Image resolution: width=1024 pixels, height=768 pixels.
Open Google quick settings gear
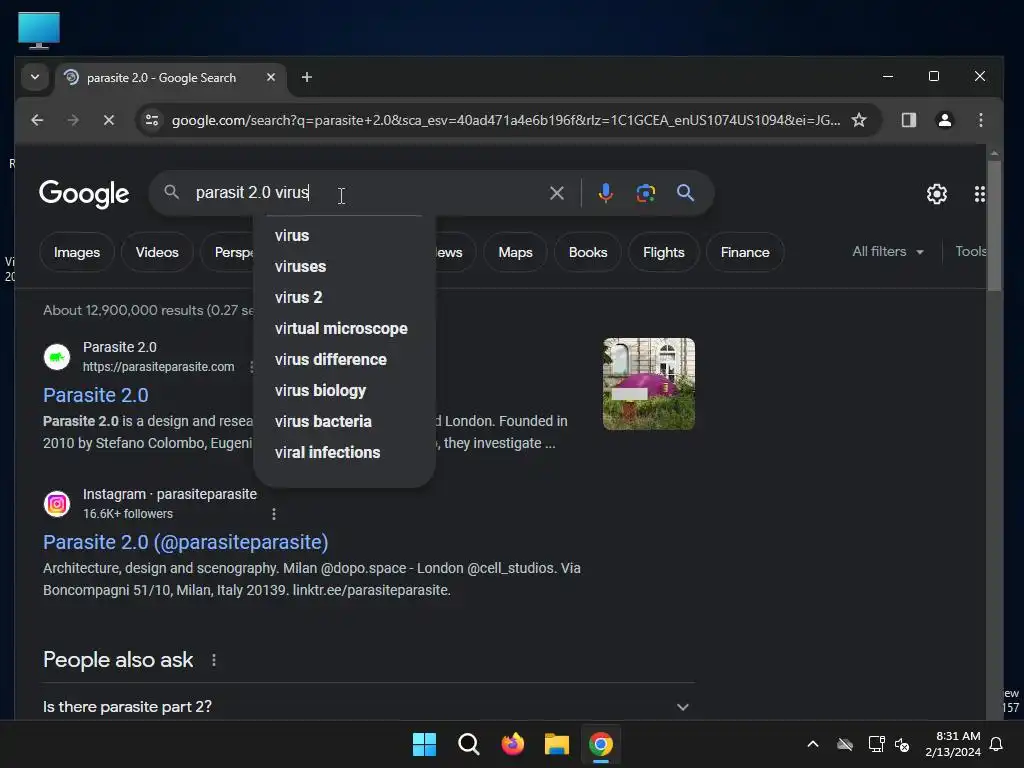point(936,194)
